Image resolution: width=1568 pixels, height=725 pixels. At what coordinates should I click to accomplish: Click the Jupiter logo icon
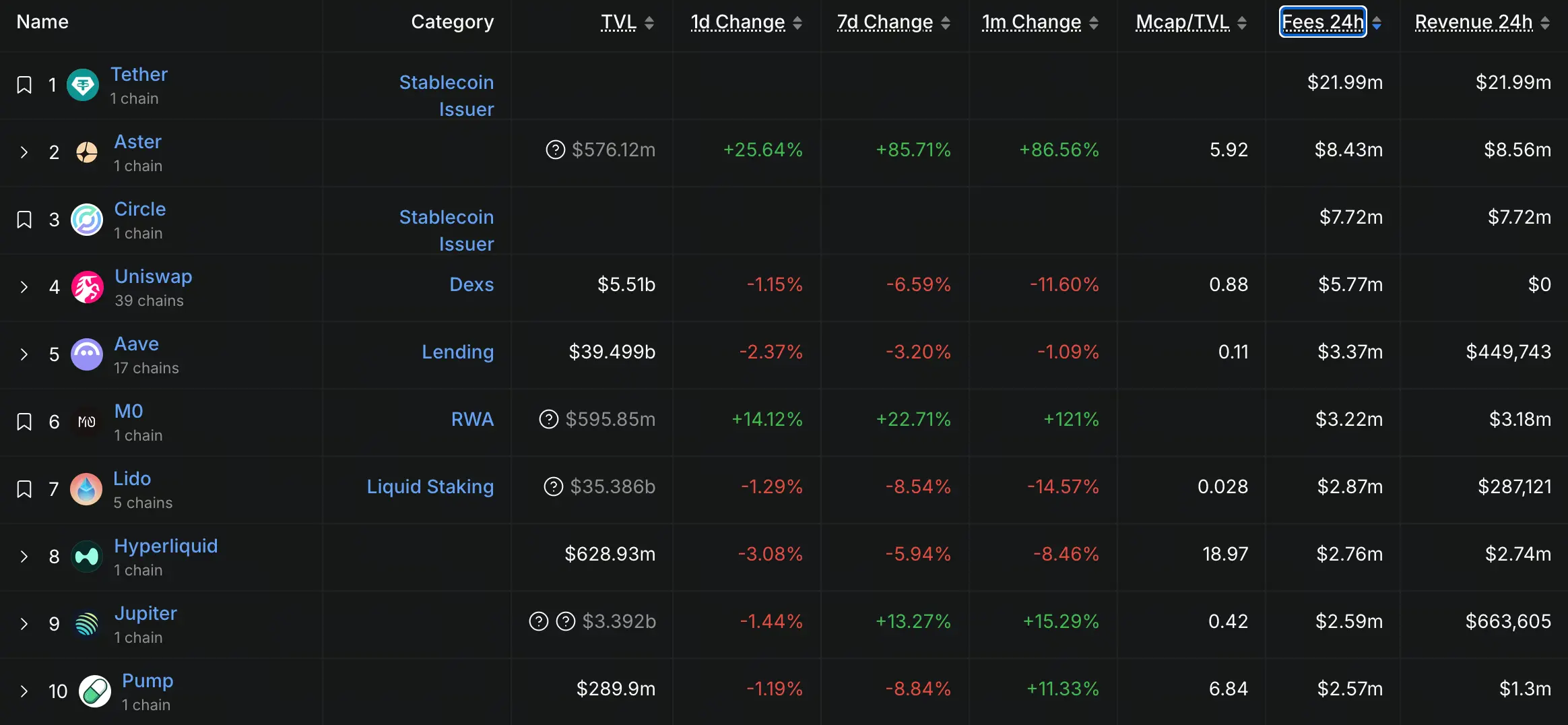pos(87,624)
